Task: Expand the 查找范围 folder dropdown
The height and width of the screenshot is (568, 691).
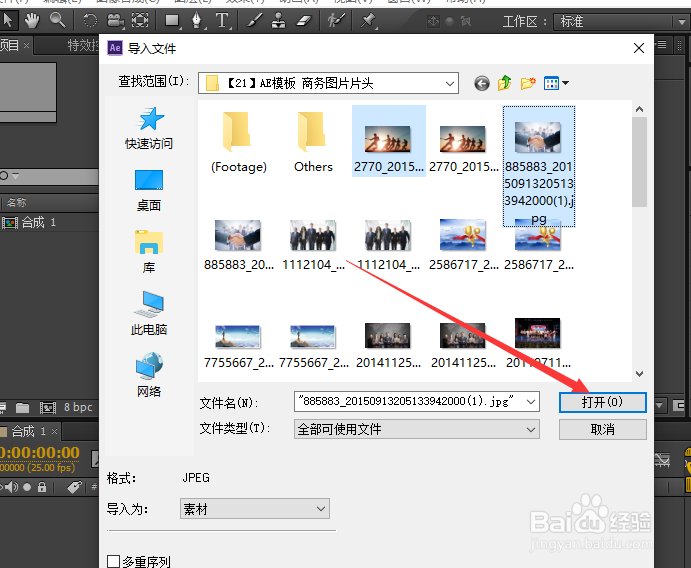Action: (x=450, y=83)
